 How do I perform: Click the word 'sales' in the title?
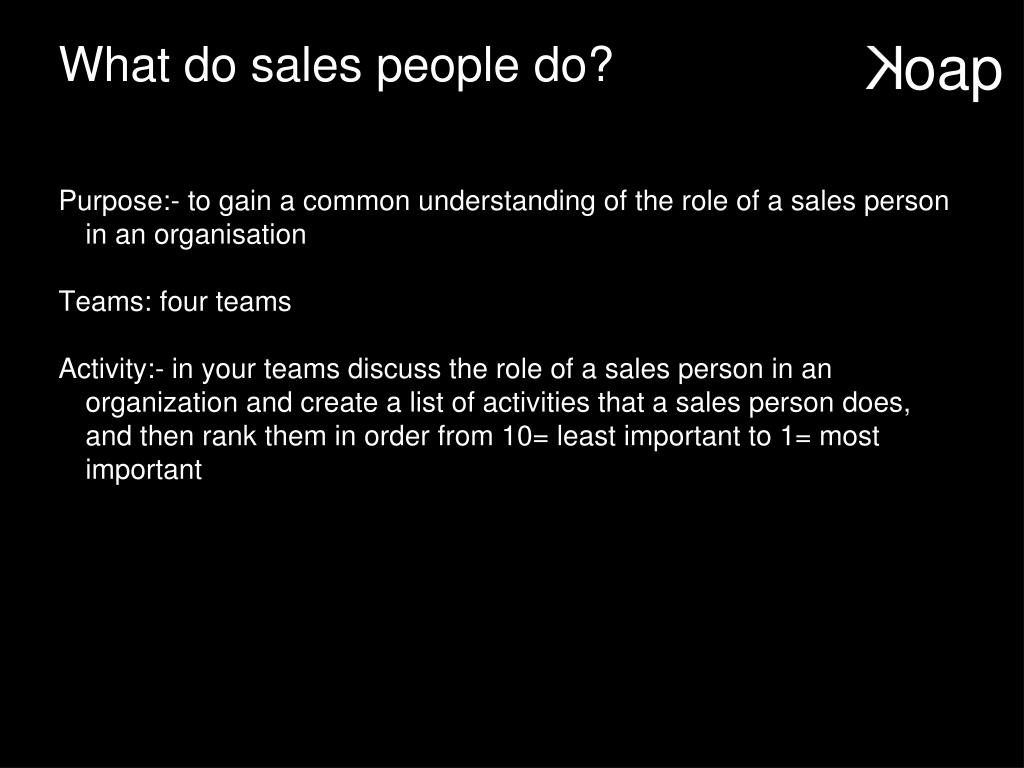306,66
